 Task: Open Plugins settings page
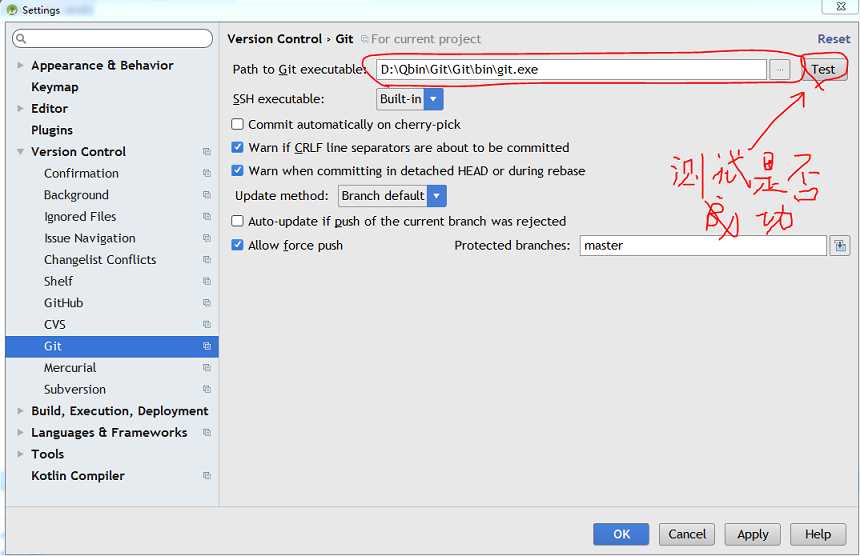[x=52, y=130]
